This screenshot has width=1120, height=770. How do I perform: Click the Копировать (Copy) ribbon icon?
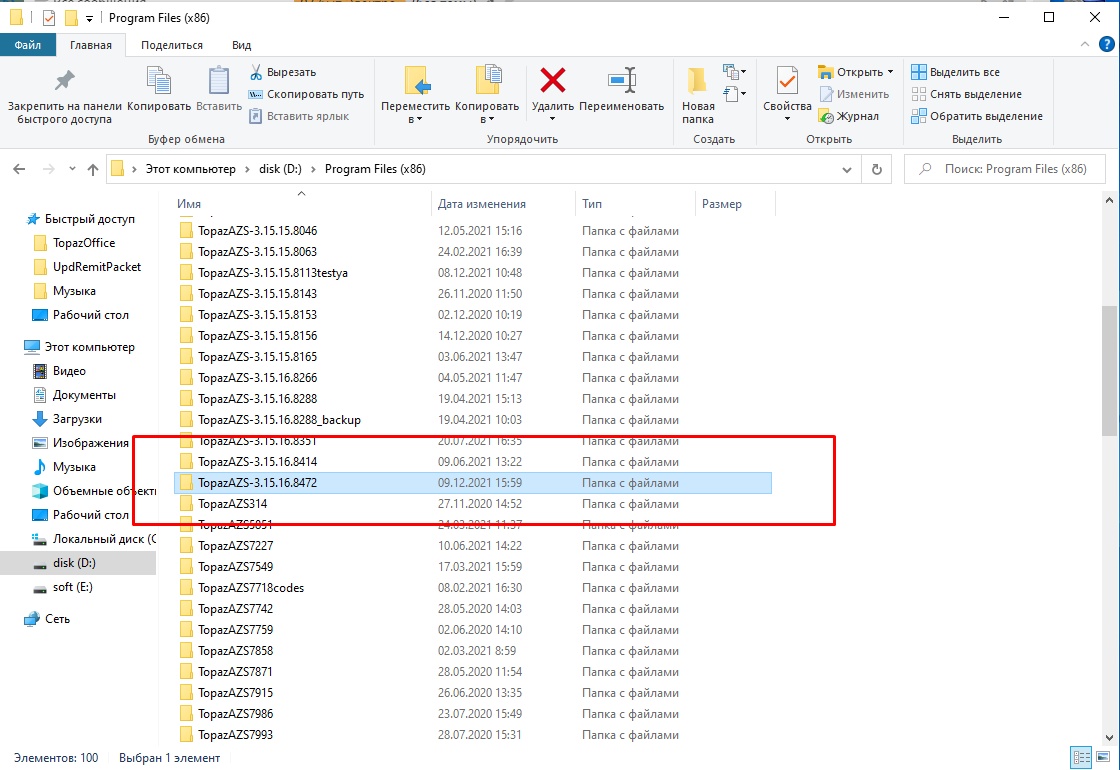[x=159, y=89]
